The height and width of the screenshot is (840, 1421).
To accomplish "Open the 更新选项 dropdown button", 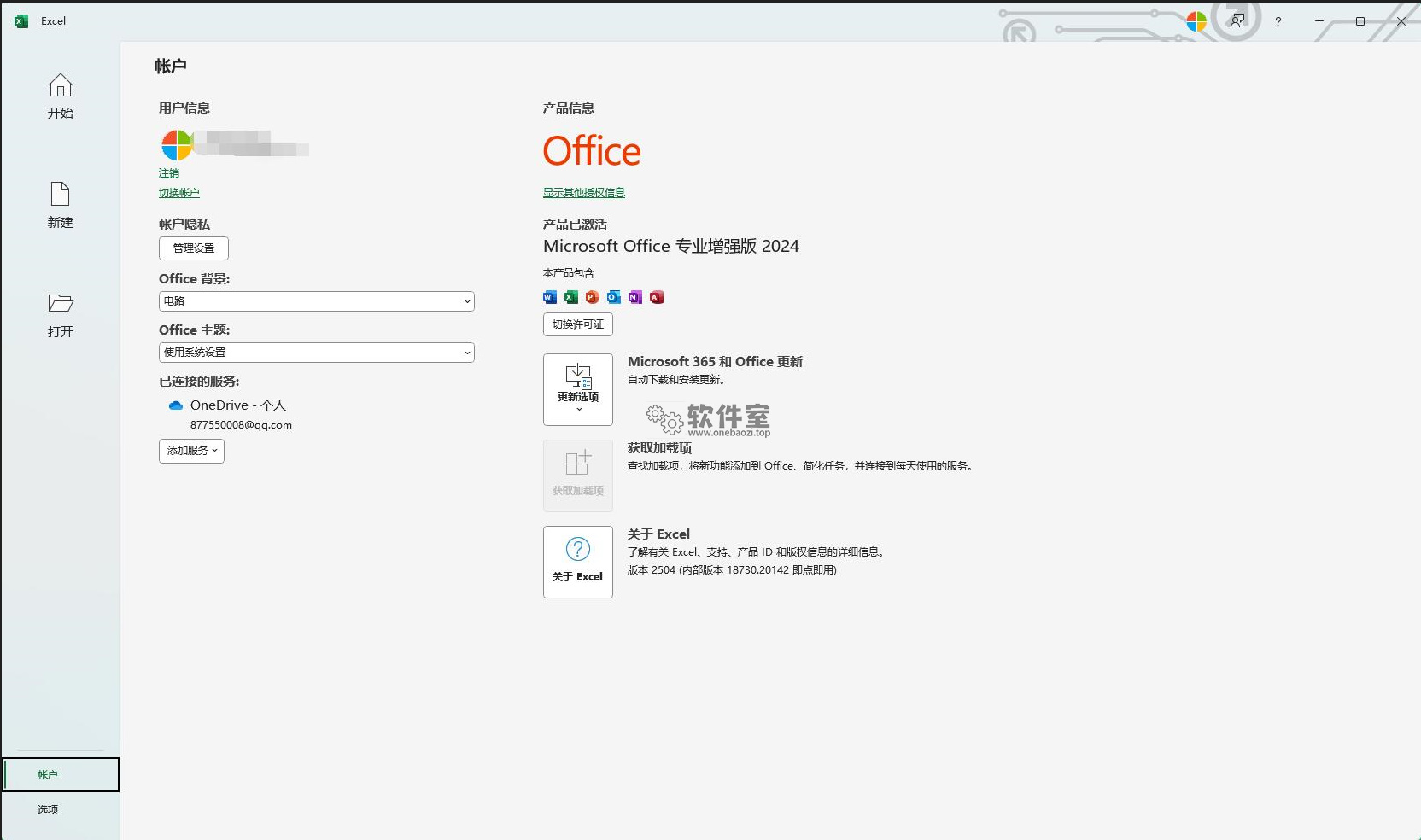I will pos(578,389).
